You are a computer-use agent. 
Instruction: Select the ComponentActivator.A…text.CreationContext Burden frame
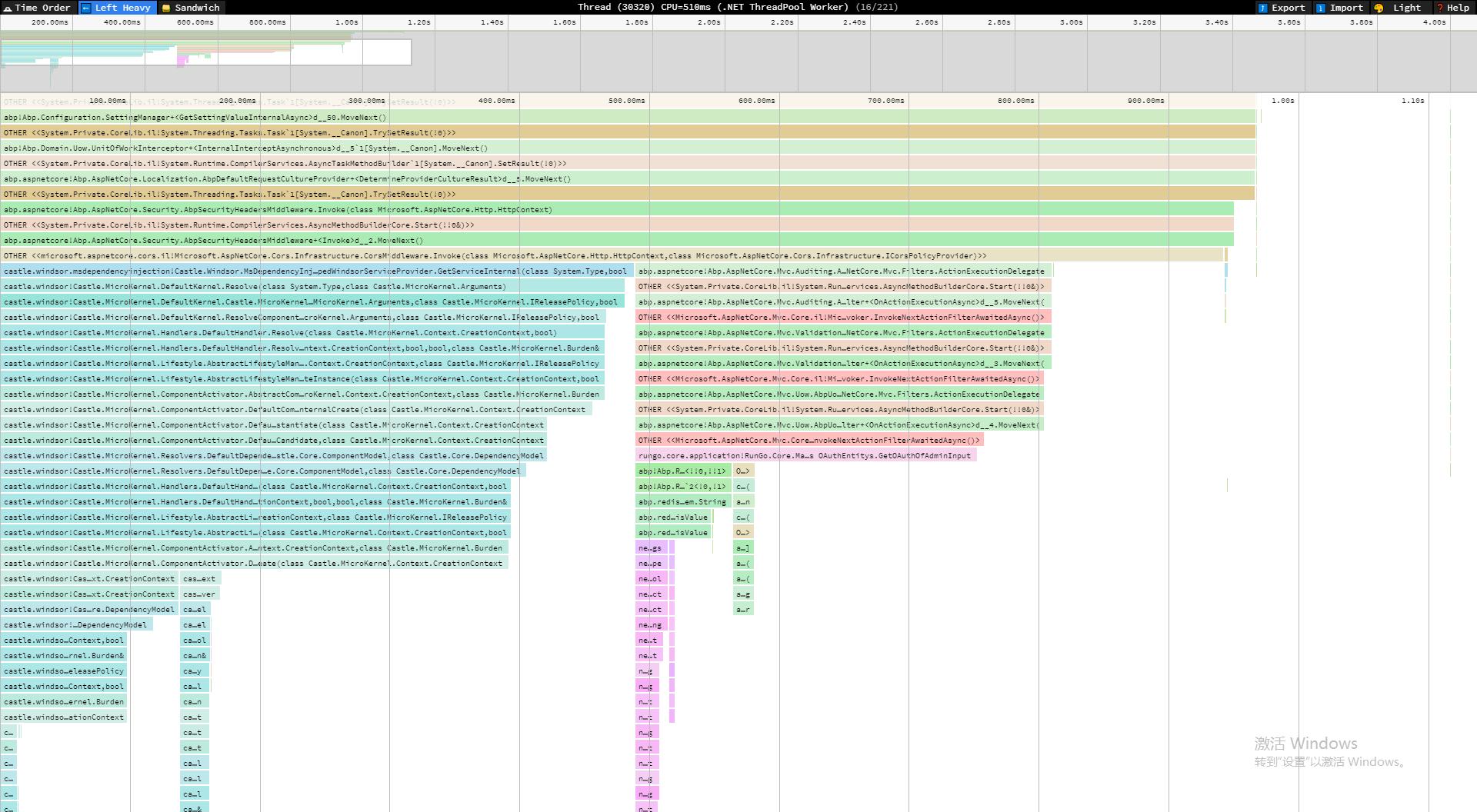point(255,547)
